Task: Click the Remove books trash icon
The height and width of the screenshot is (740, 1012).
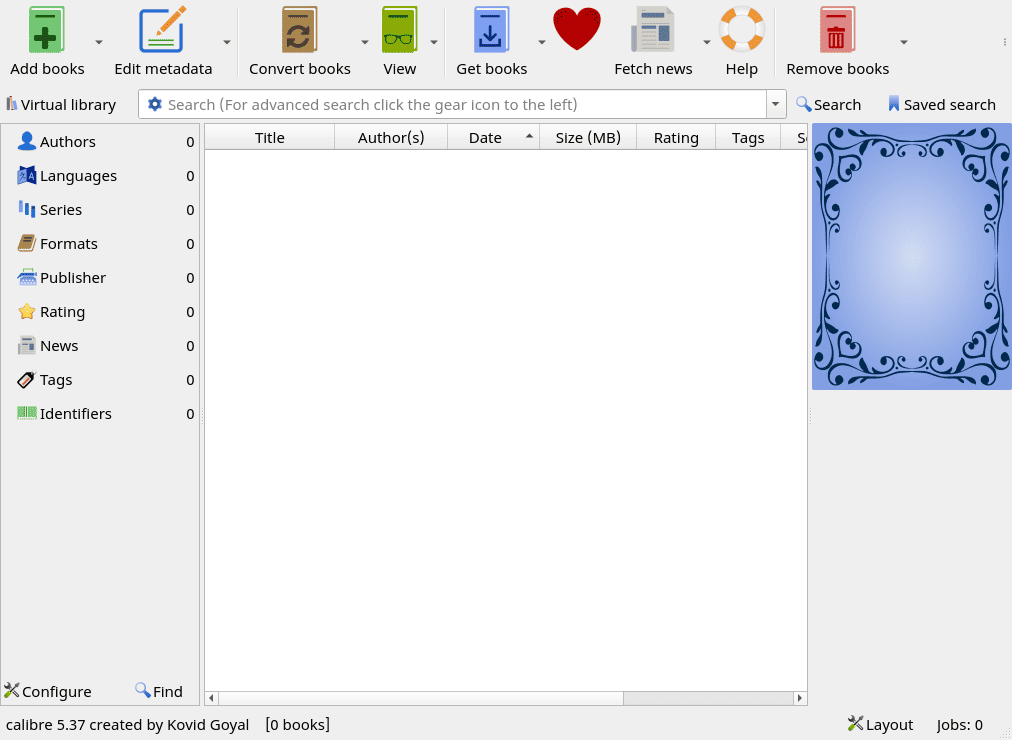Action: pos(837,30)
